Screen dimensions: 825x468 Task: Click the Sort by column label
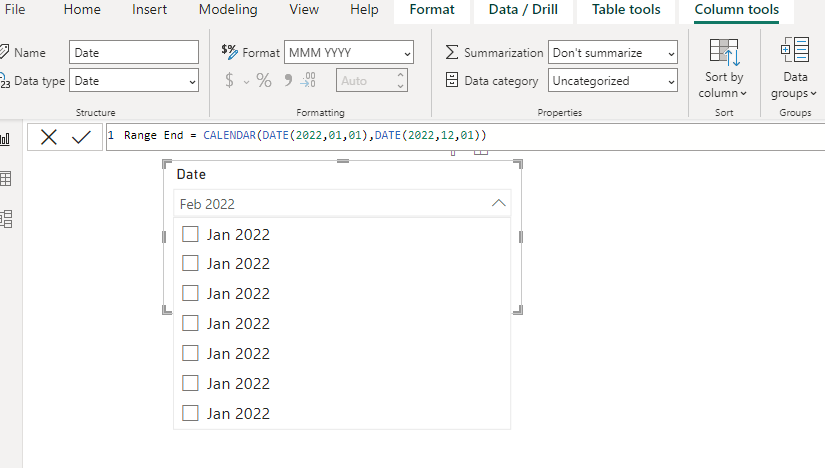(x=724, y=85)
